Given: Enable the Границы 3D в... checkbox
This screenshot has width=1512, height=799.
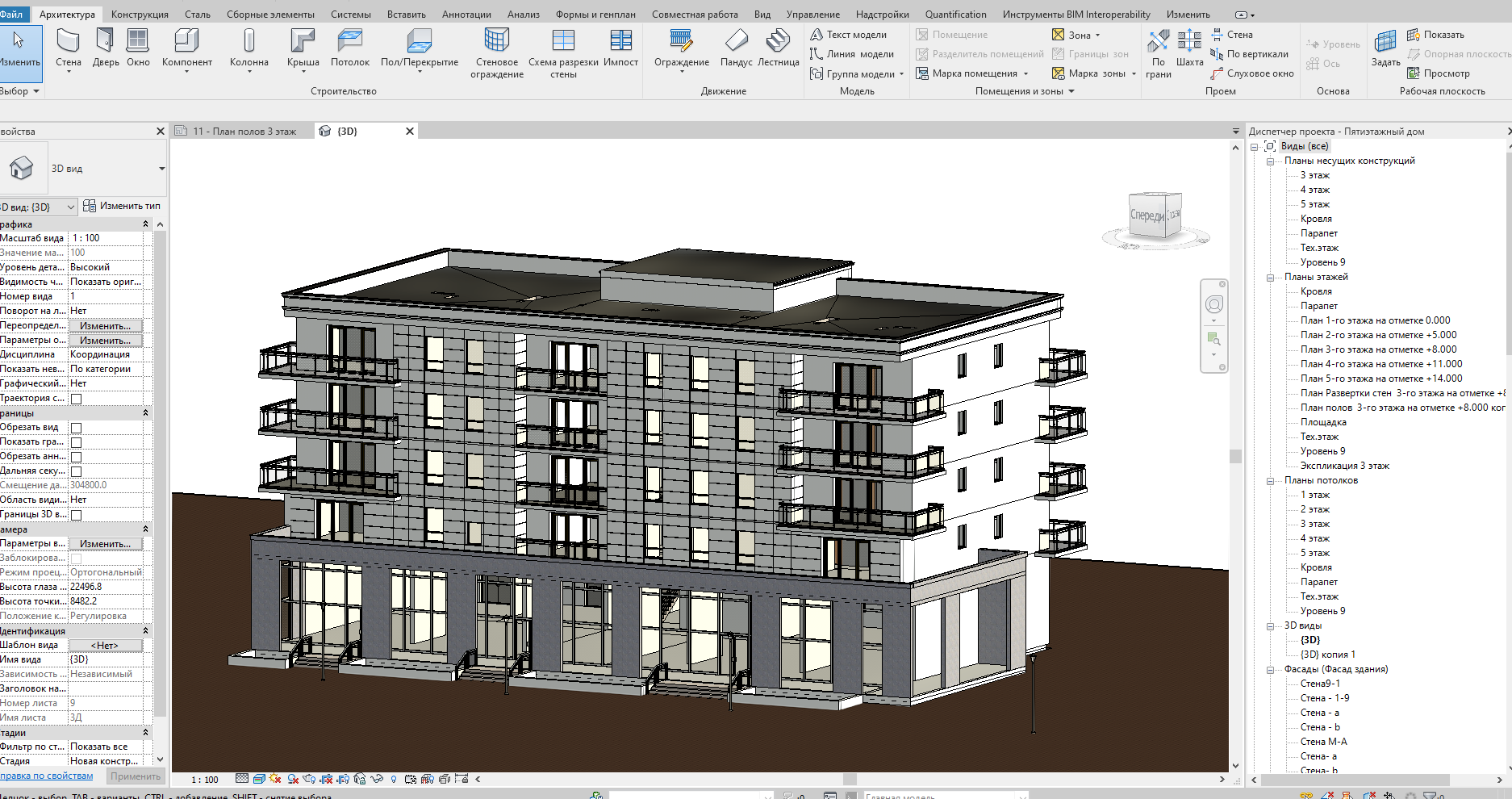Looking at the screenshot, I should tap(76, 515).
